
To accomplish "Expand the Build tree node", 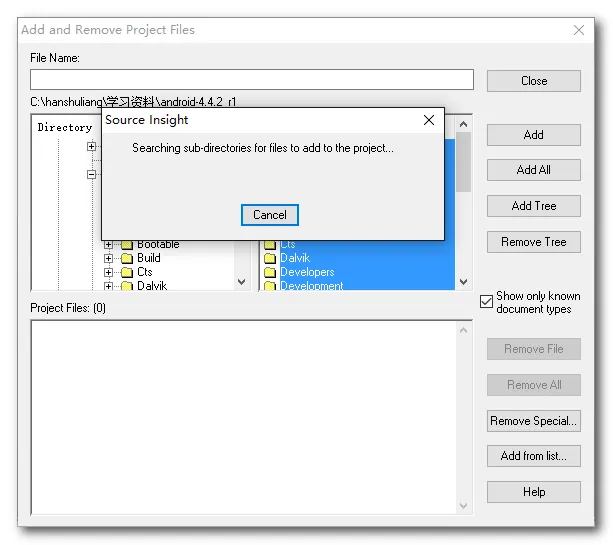I will 108,258.
